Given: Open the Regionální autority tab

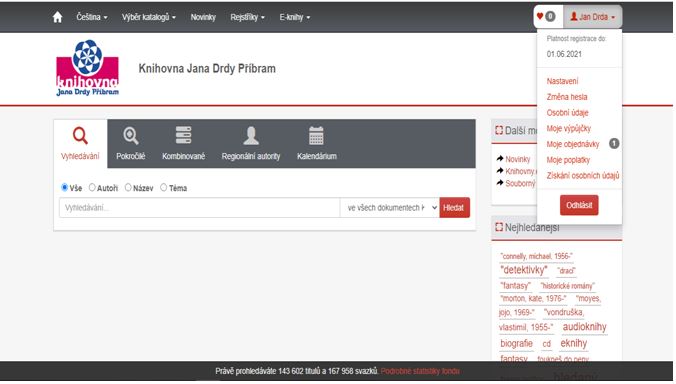Looking at the screenshot, I should 251,144.
